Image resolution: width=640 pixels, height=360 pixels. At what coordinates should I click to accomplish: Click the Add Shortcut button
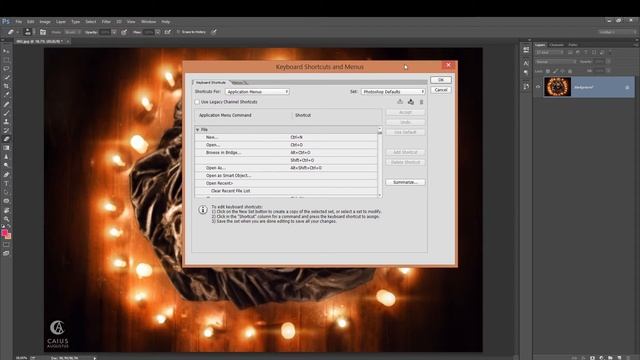[x=405, y=152]
